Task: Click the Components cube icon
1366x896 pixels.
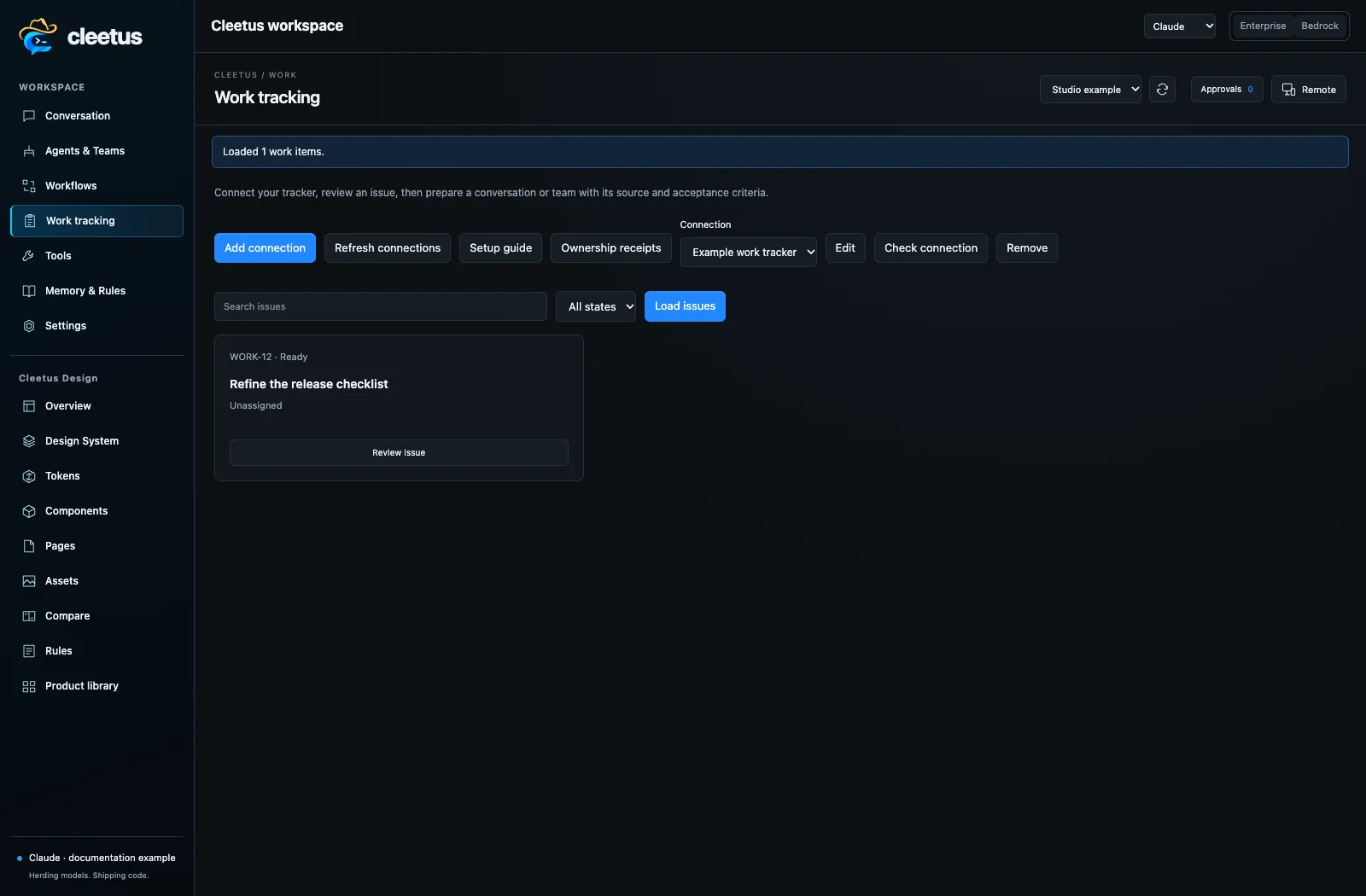Action: [29, 511]
